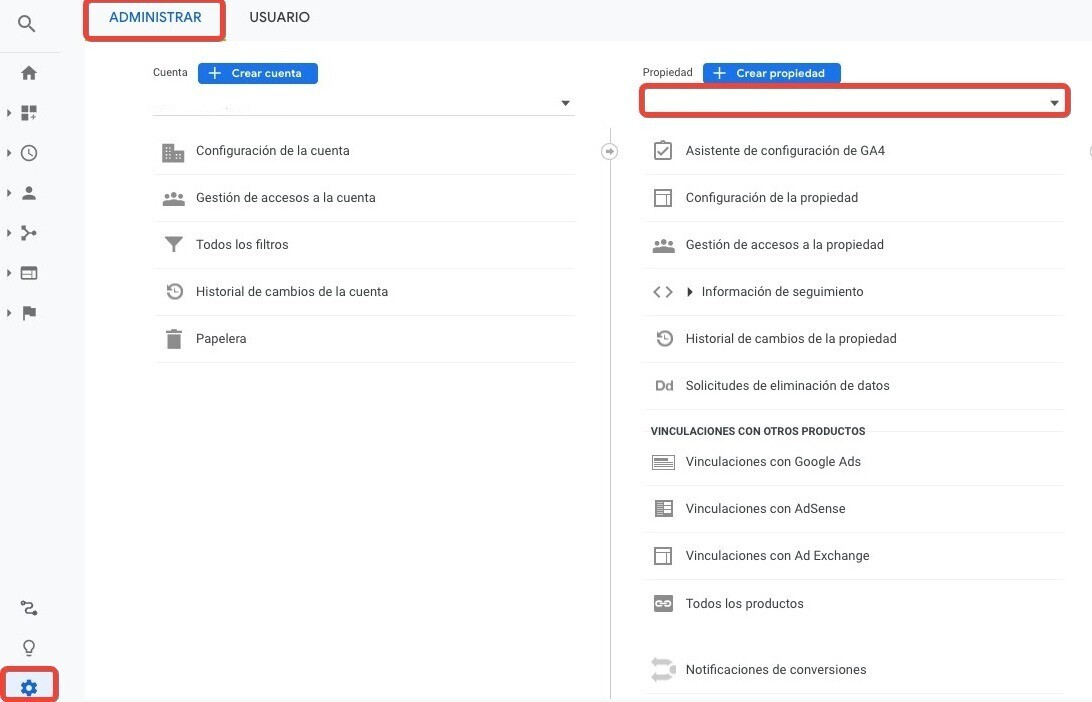Open Discover via the lightbulb icon

pos(28,646)
